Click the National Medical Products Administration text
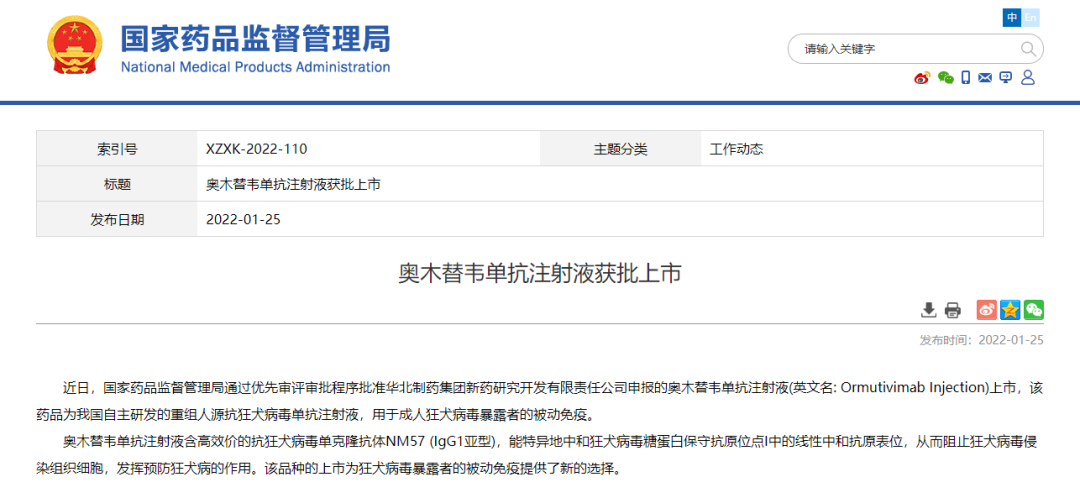 tap(256, 68)
